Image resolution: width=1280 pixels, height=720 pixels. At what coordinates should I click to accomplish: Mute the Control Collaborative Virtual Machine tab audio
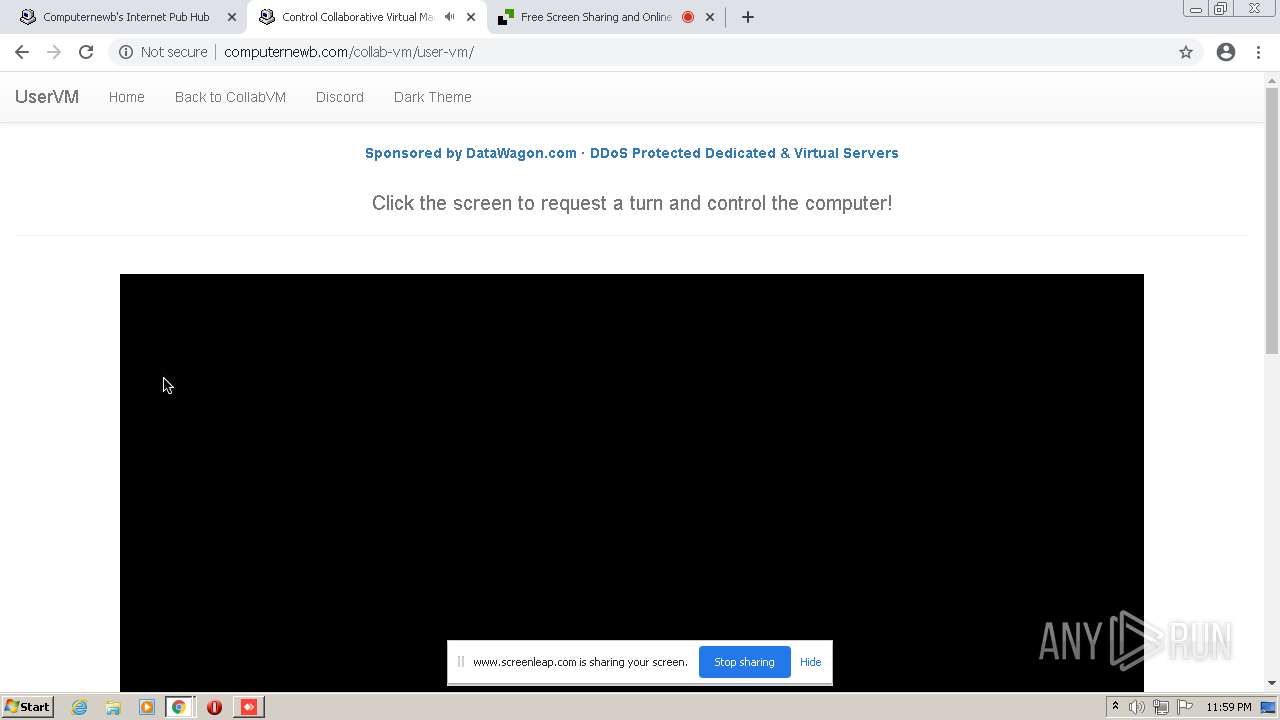pos(449,17)
